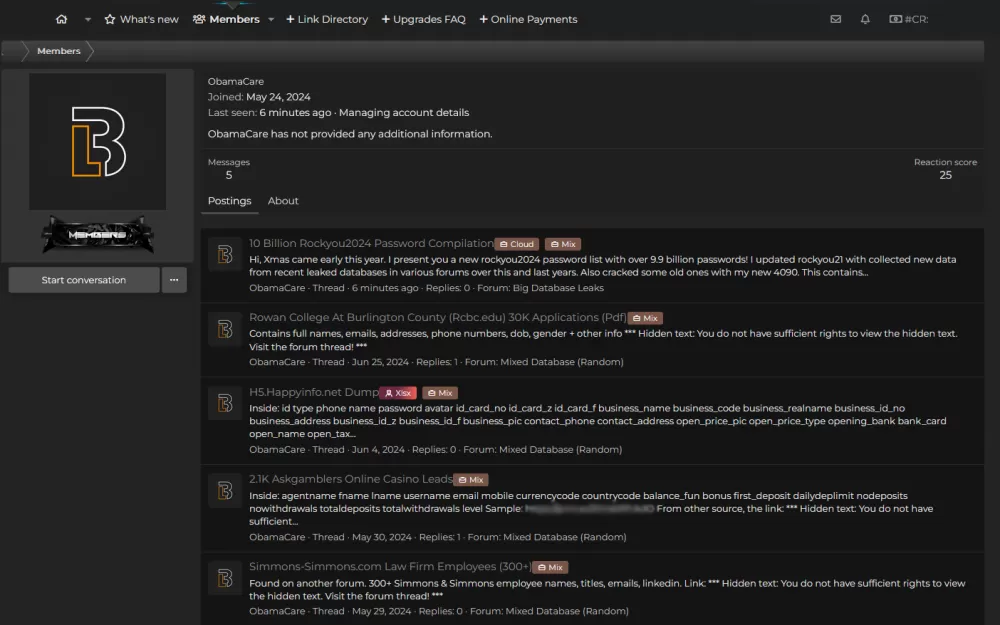Click the Start conversation button
Screen dimensions: 1000x625
click(x=84, y=280)
